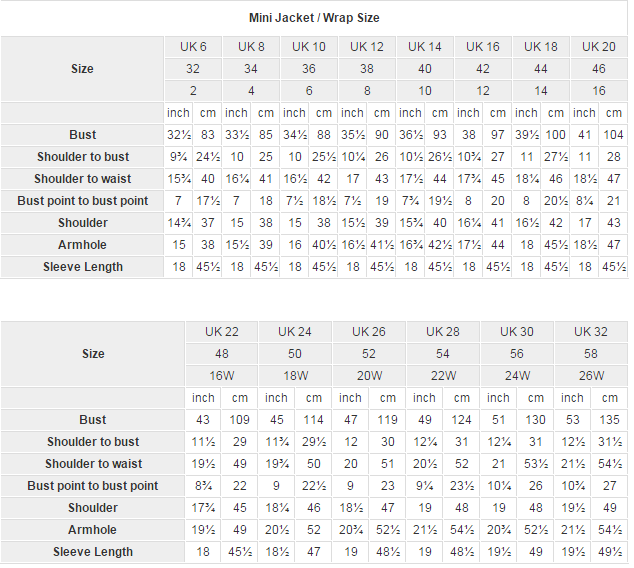
Task: Select the 83 cm bust measurement cell
Action: coord(207,135)
